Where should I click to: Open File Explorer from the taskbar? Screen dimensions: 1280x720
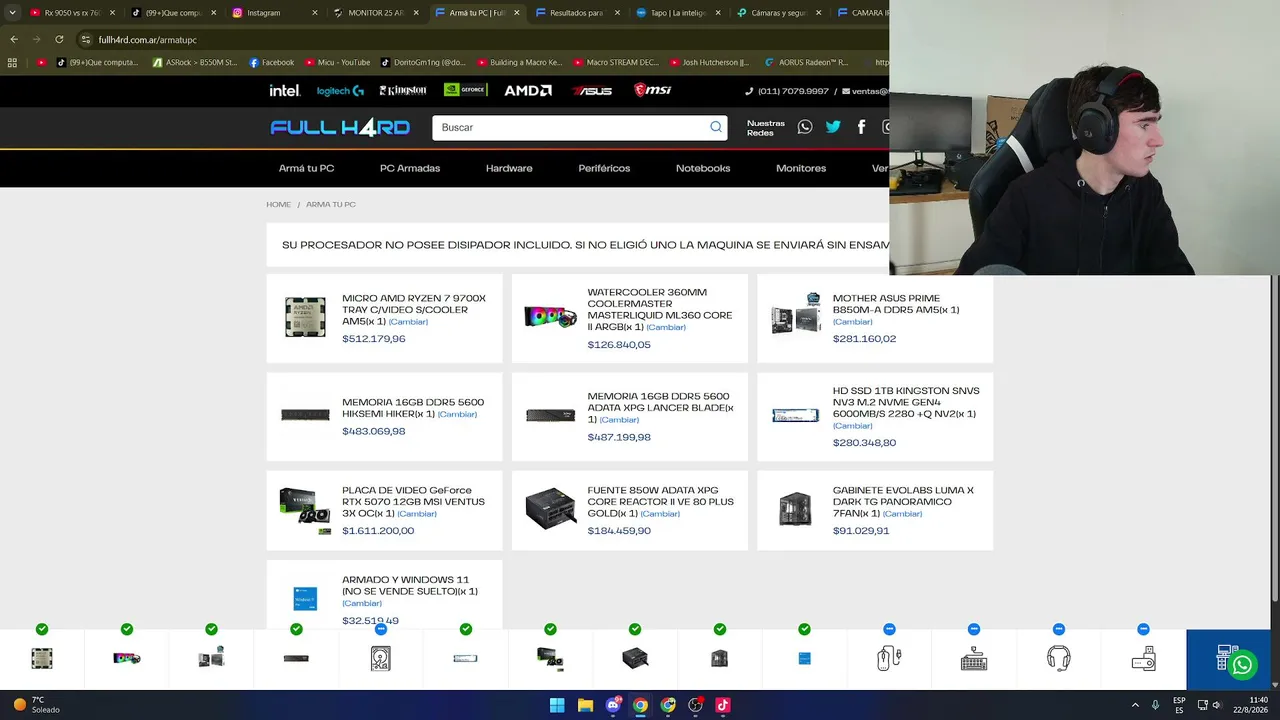(x=585, y=705)
